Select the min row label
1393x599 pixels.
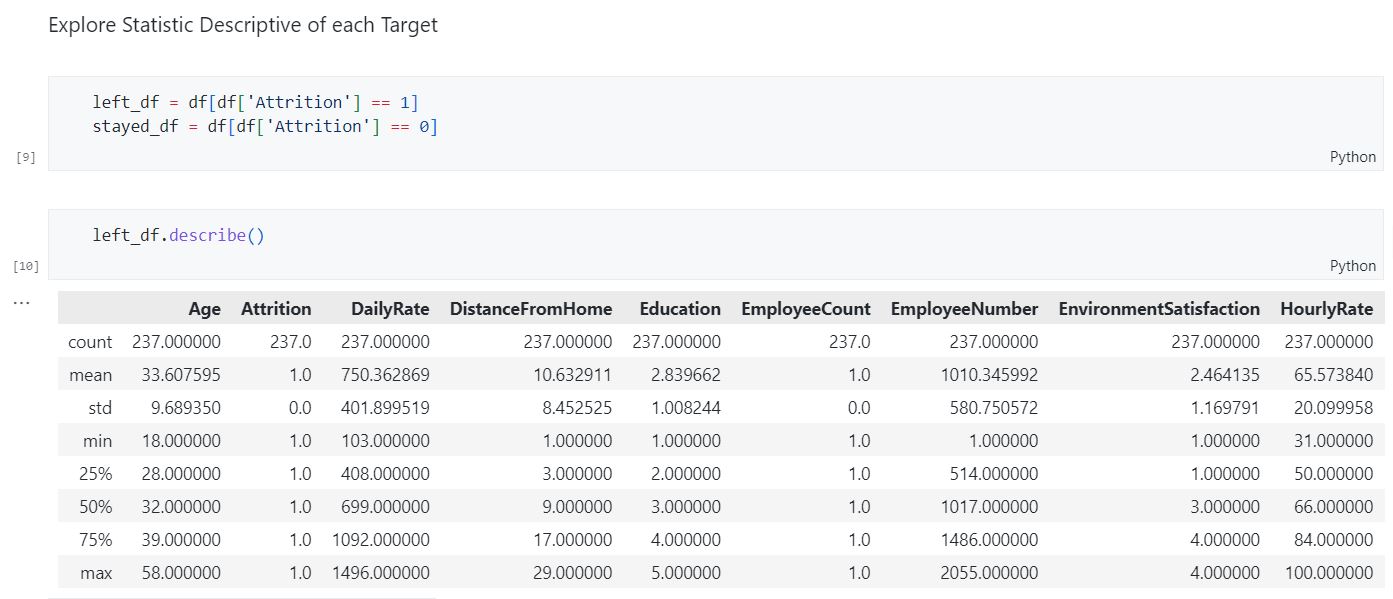[98, 441]
